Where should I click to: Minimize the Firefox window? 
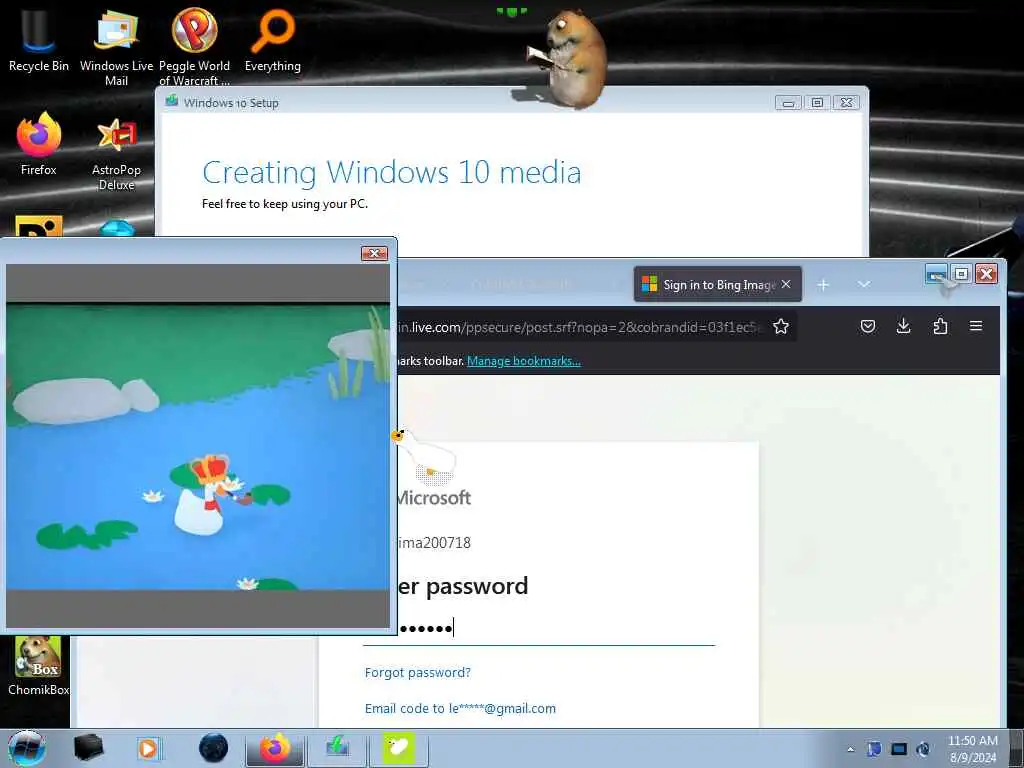(936, 274)
